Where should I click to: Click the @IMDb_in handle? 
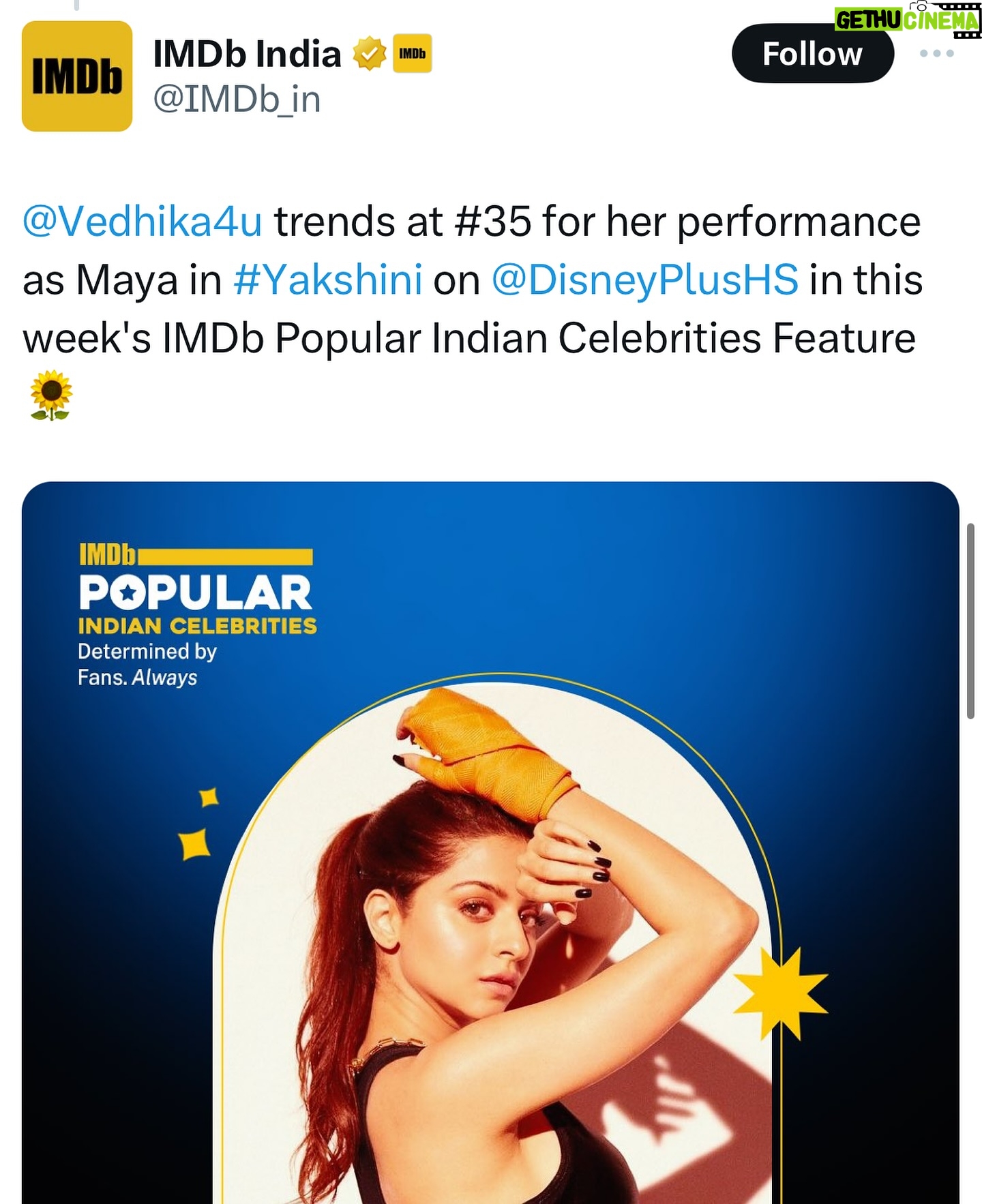pos(237,100)
